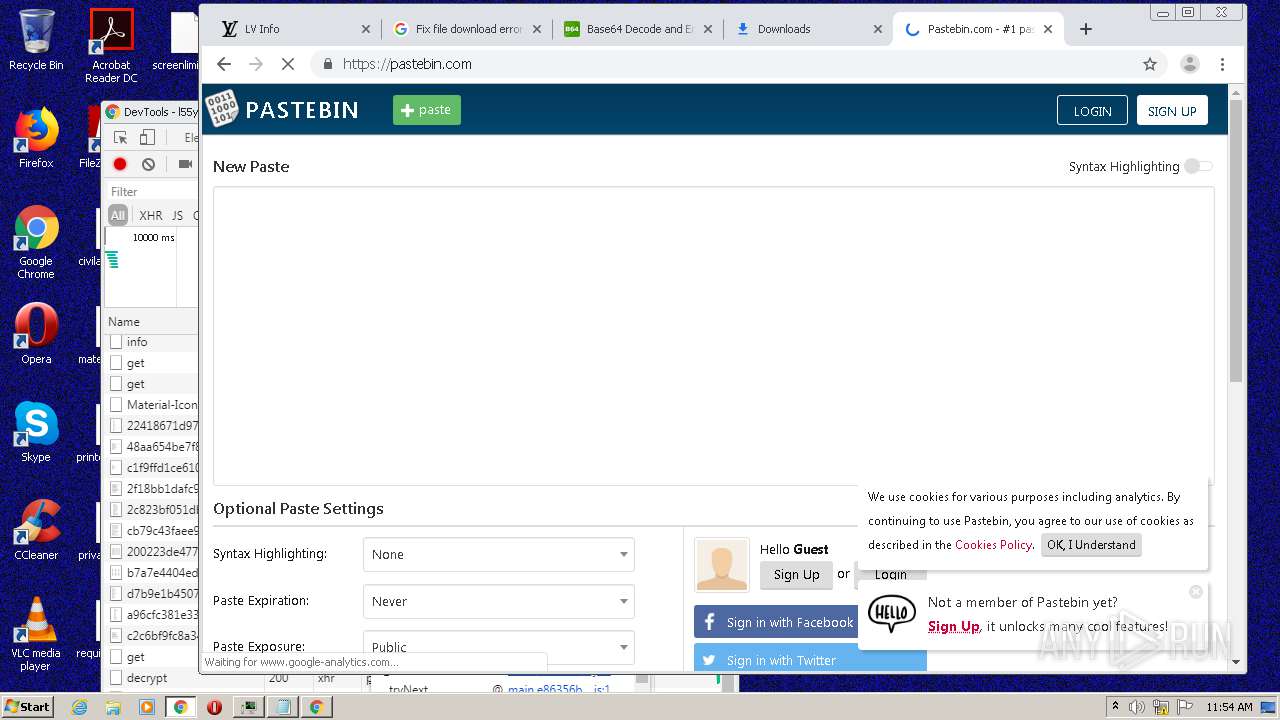Click Sign Up button beside Hello Guest
1280x720 pixels.
(796, 575)
